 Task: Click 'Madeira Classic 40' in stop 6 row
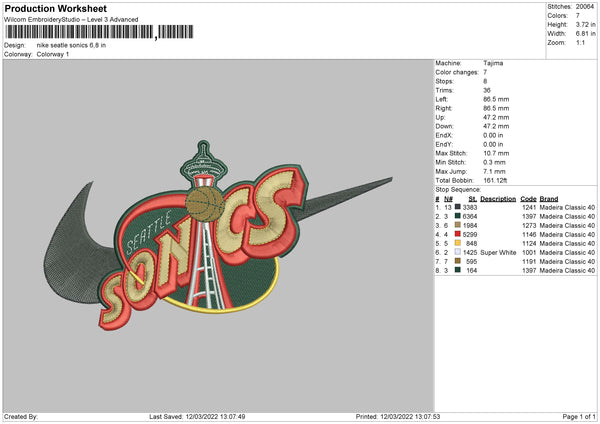coord(567,253)
